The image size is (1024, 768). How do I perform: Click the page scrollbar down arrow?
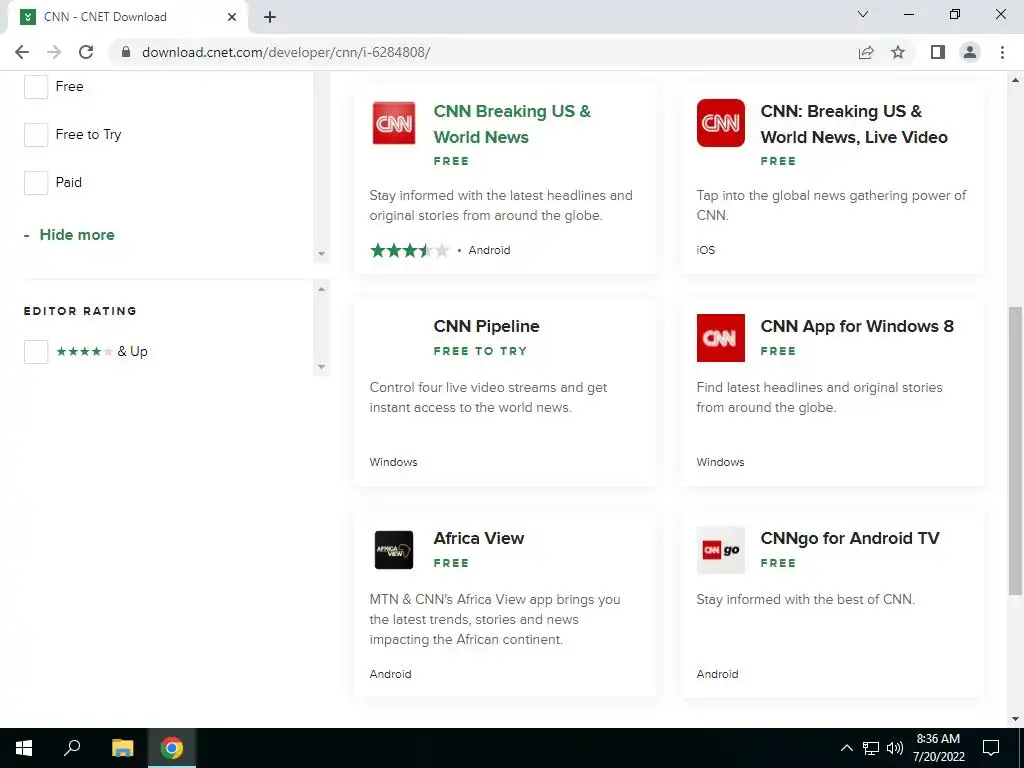click(1016, 719)
